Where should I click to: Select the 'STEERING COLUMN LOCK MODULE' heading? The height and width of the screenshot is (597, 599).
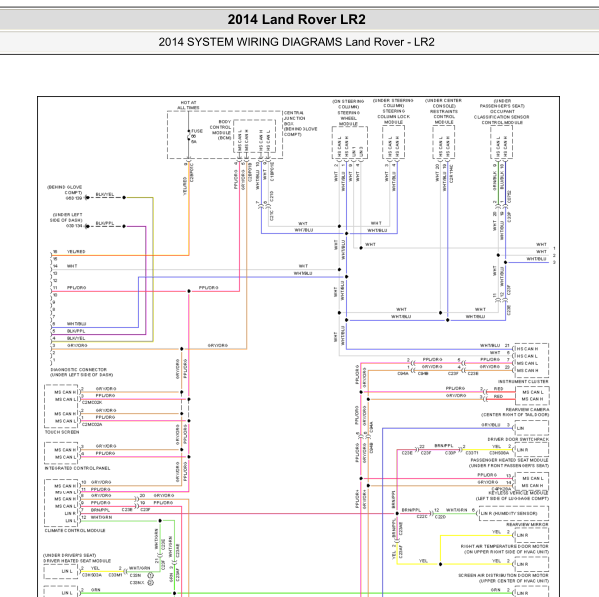click(393, 116)
